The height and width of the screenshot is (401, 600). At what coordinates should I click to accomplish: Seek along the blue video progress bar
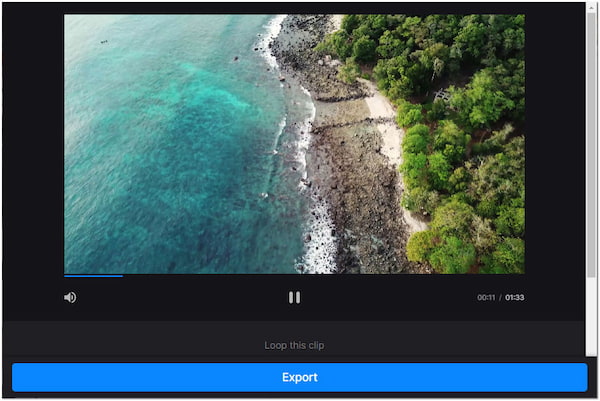tap(294, 275)
